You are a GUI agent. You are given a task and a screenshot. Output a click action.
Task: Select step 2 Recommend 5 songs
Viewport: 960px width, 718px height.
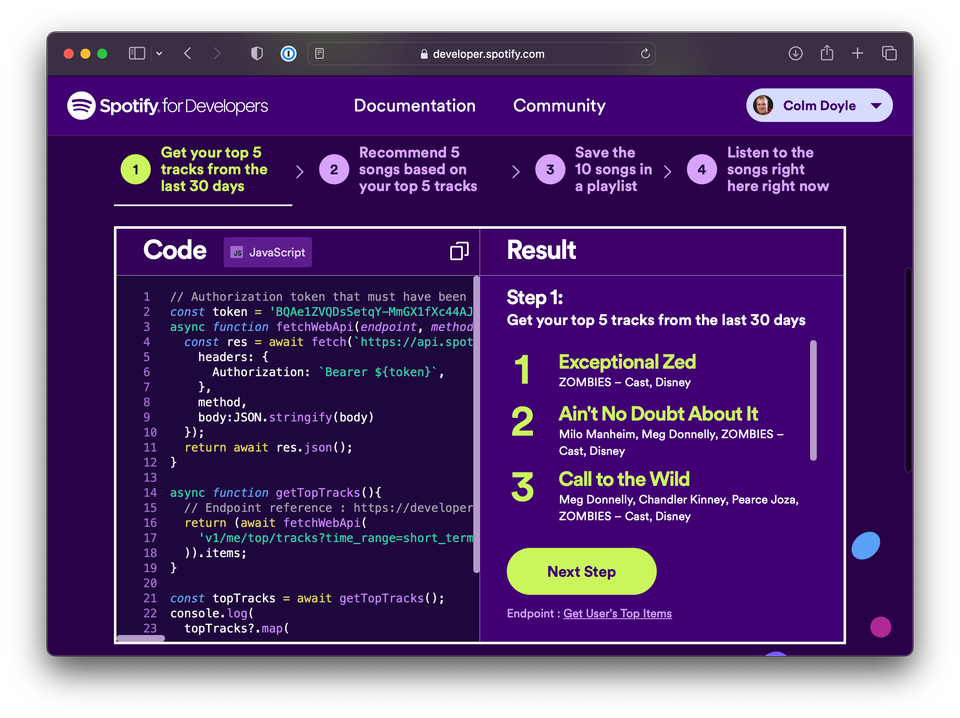[x=398, y=170]
